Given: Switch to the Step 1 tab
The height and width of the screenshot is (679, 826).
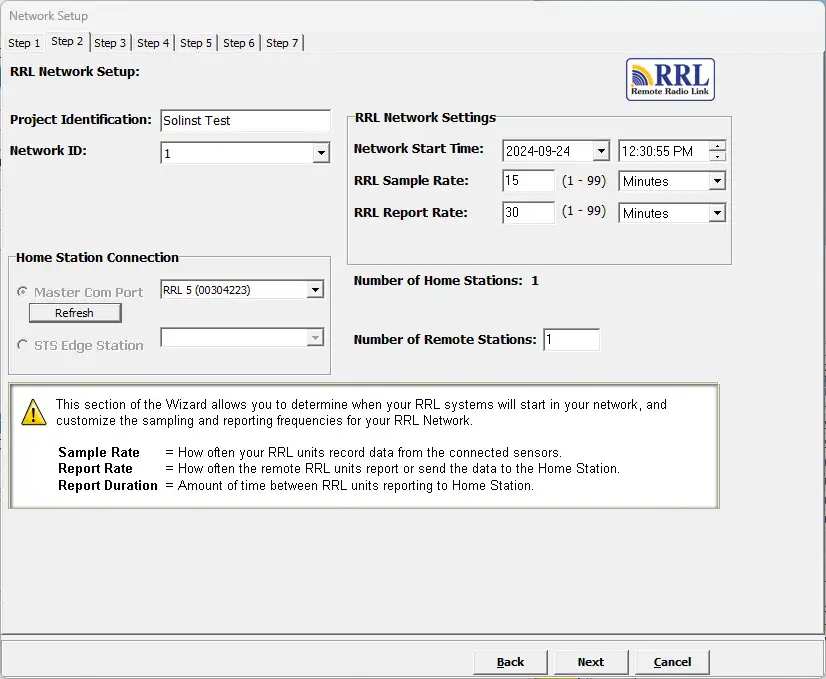Looking at the screenshot, I should coord(23,42).
